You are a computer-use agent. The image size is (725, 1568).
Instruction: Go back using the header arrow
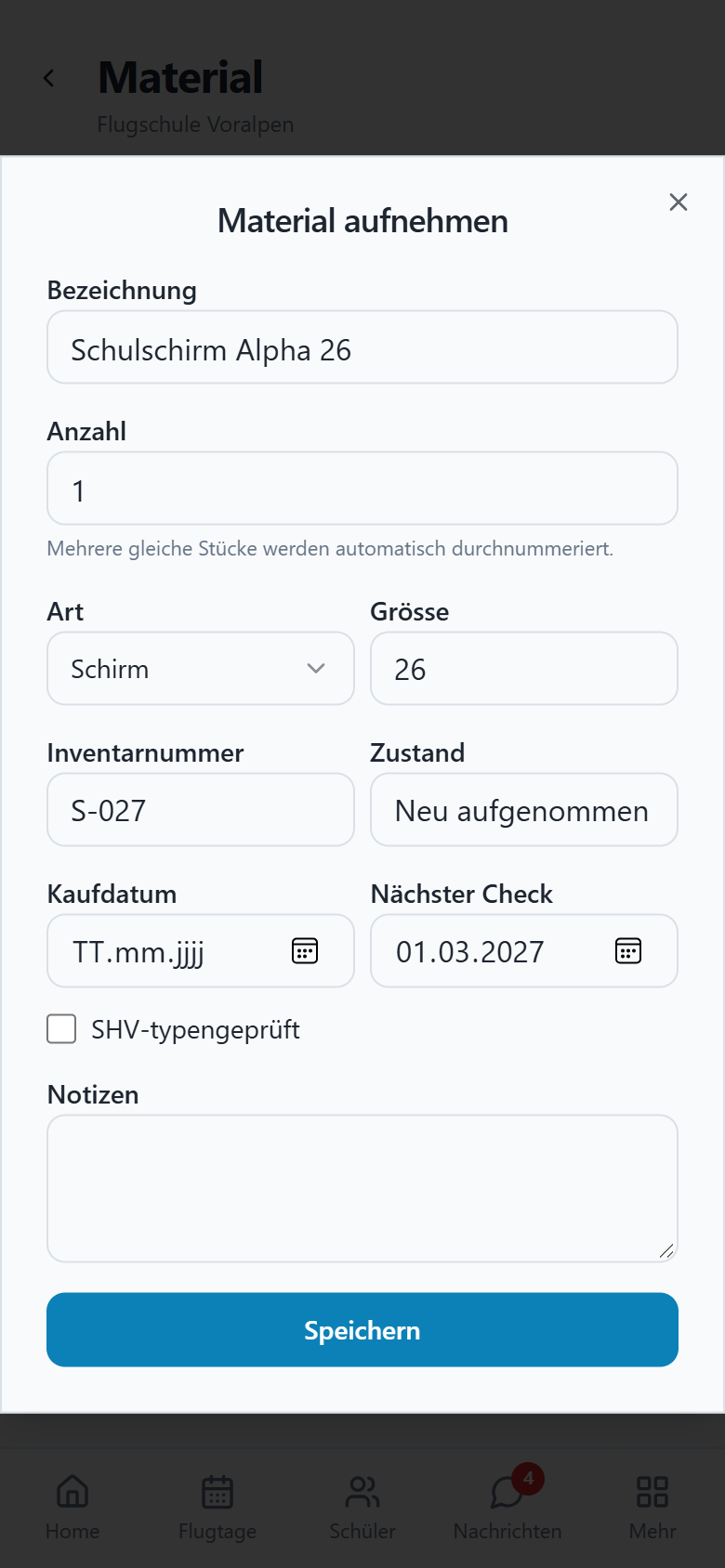pyautogui.click(x=49, y=79)
